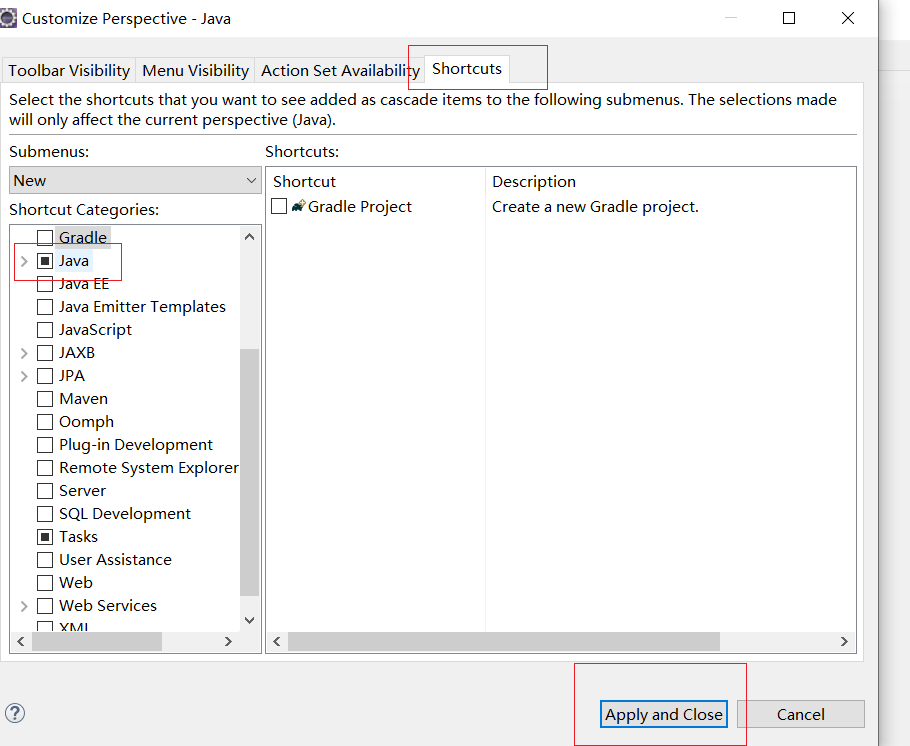Select 'Web Services' category label
This screenshot has height=746, width=910.
click(x=108, y=606)
